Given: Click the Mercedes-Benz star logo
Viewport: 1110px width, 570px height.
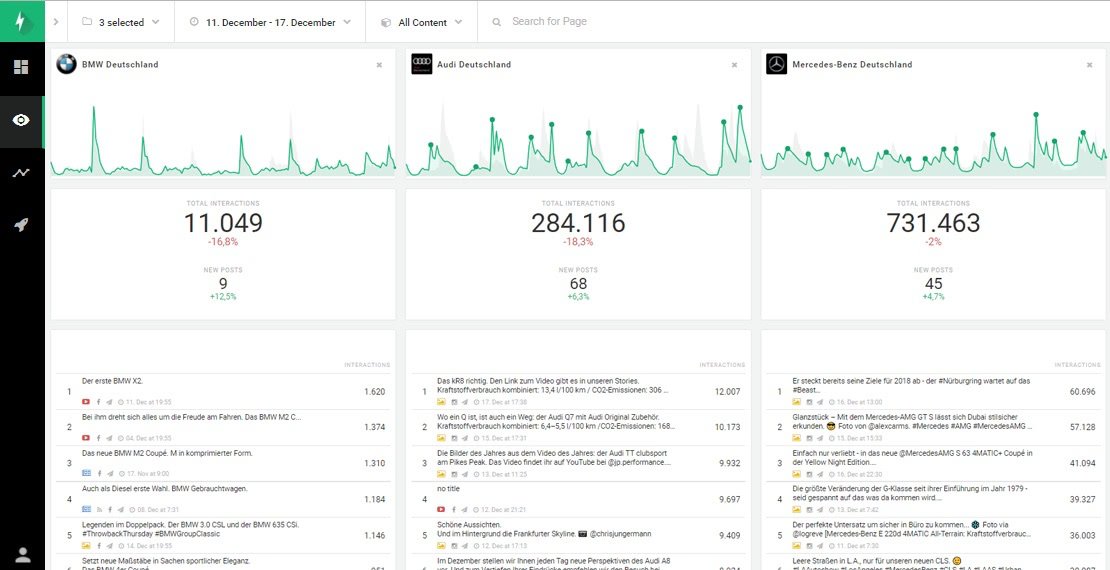Looking at the screenshot, I should pyautogui.click(x=777, y=64).
